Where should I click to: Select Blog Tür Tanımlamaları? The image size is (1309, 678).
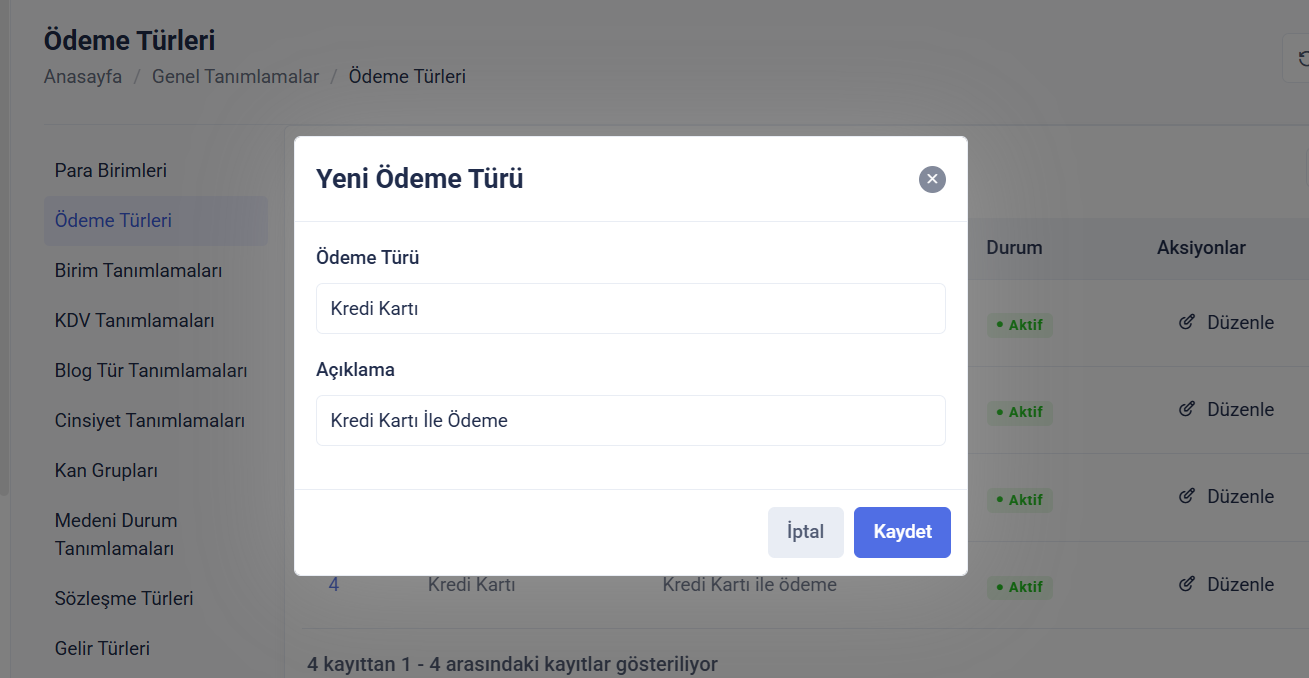[151, 371]
